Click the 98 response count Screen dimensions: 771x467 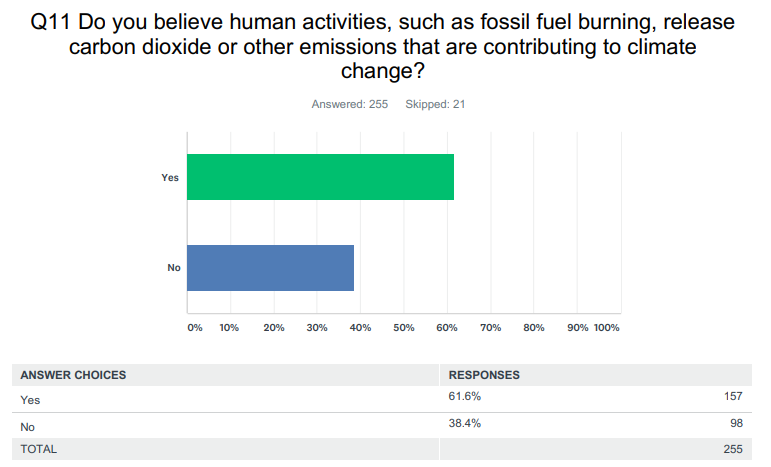(x=735, y=423)
